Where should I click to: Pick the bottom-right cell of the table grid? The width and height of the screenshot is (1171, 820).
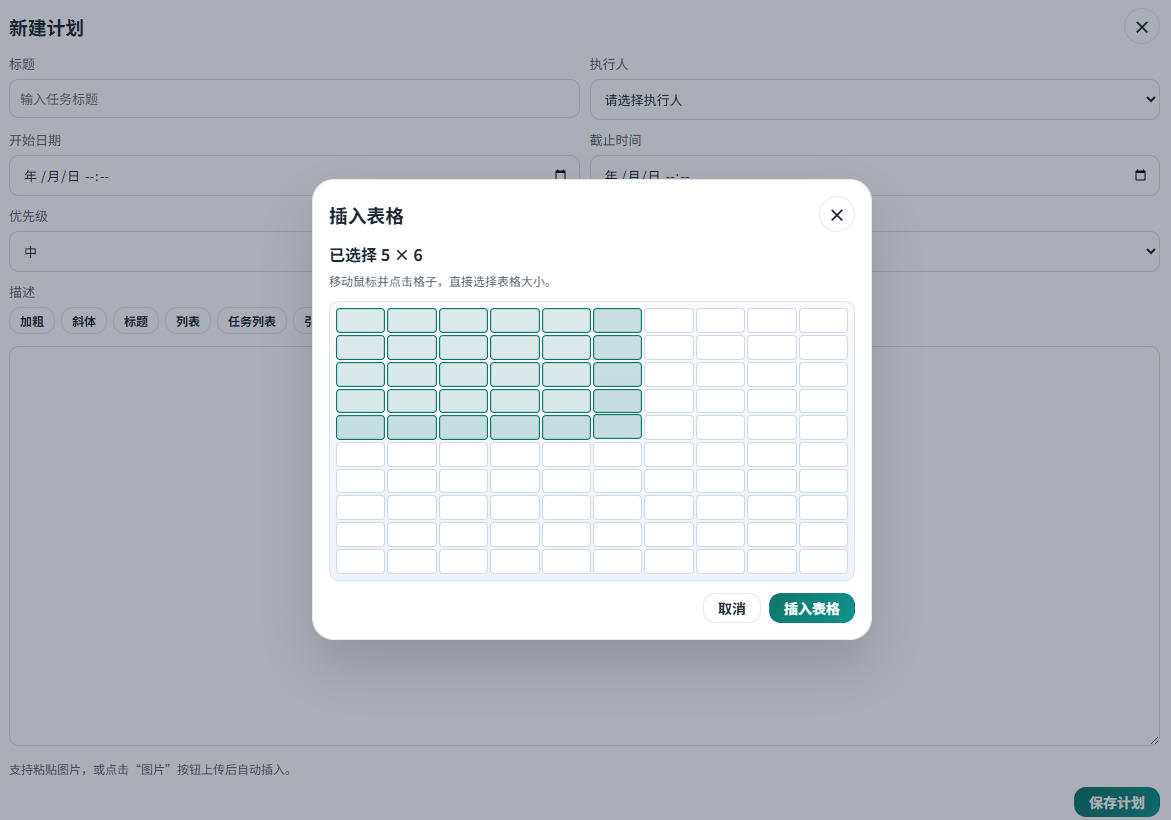(823, 561)
